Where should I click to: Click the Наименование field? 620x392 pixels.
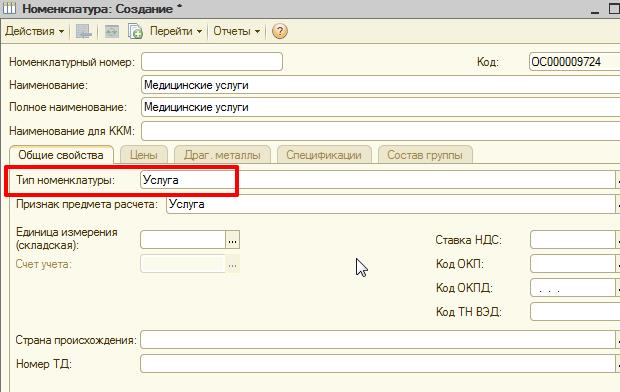point(380,85)
